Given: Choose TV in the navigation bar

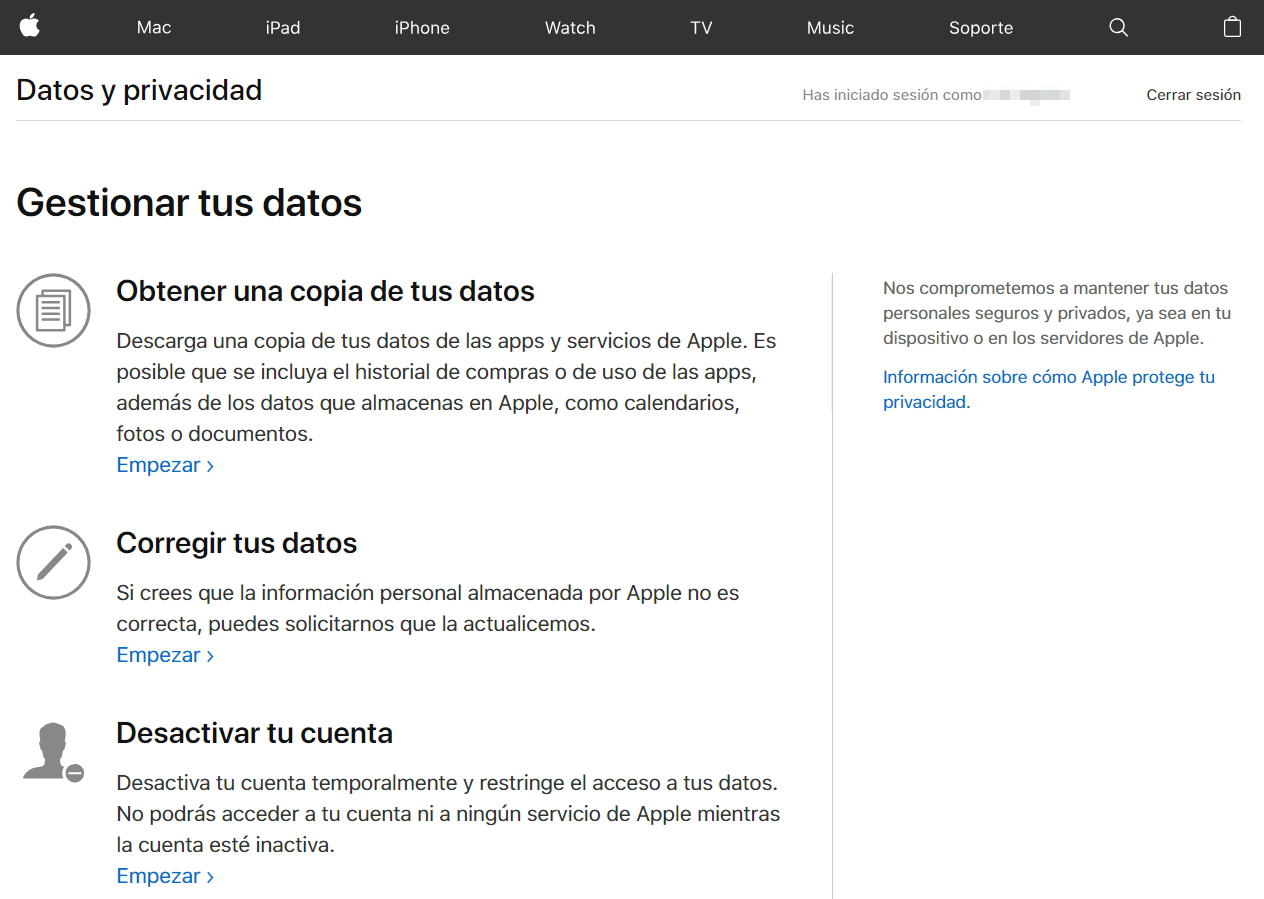Looking at the screenshot, I should (x=701, y=27).
